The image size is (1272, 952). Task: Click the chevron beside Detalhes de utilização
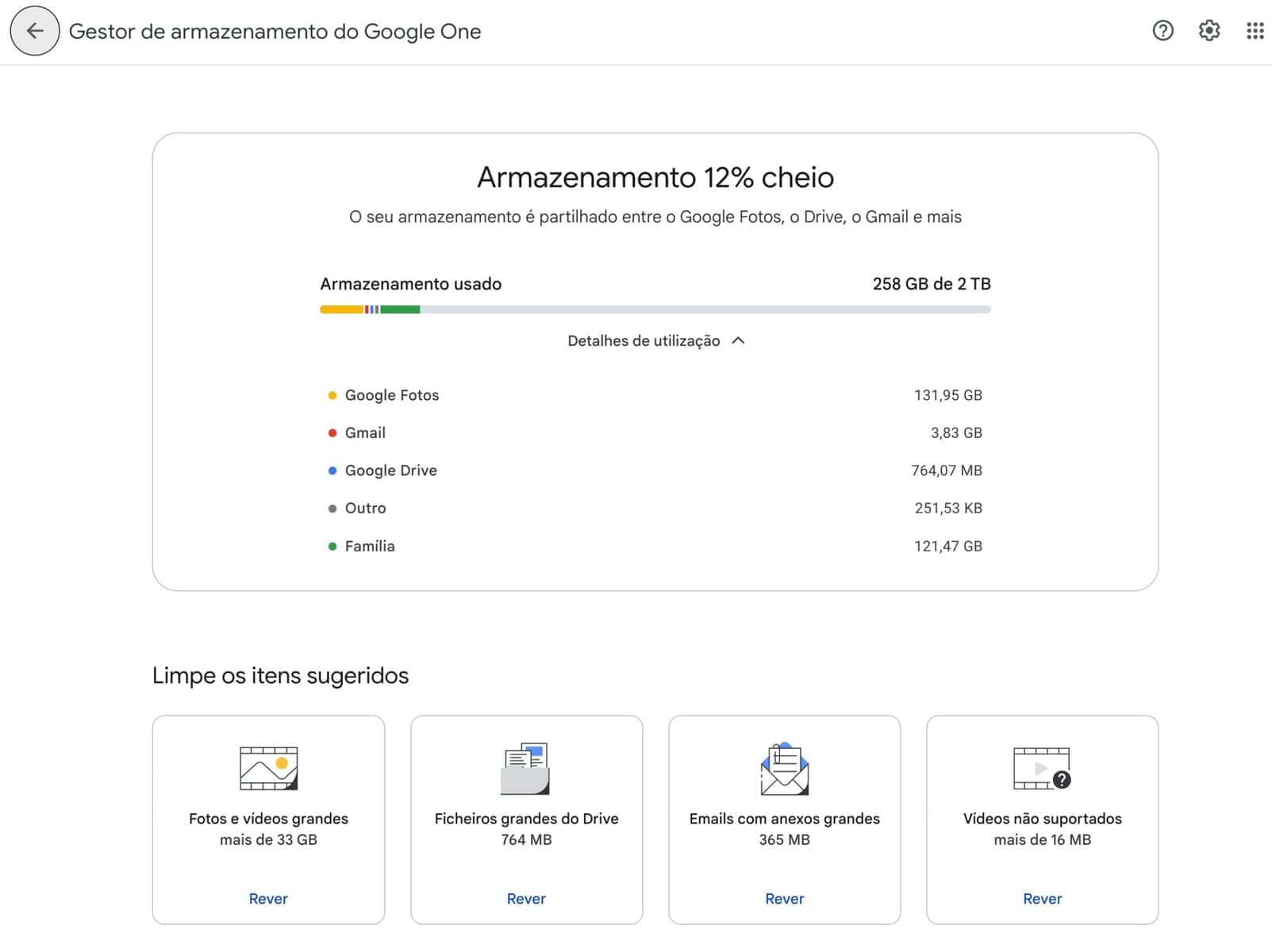click(739, 341)
